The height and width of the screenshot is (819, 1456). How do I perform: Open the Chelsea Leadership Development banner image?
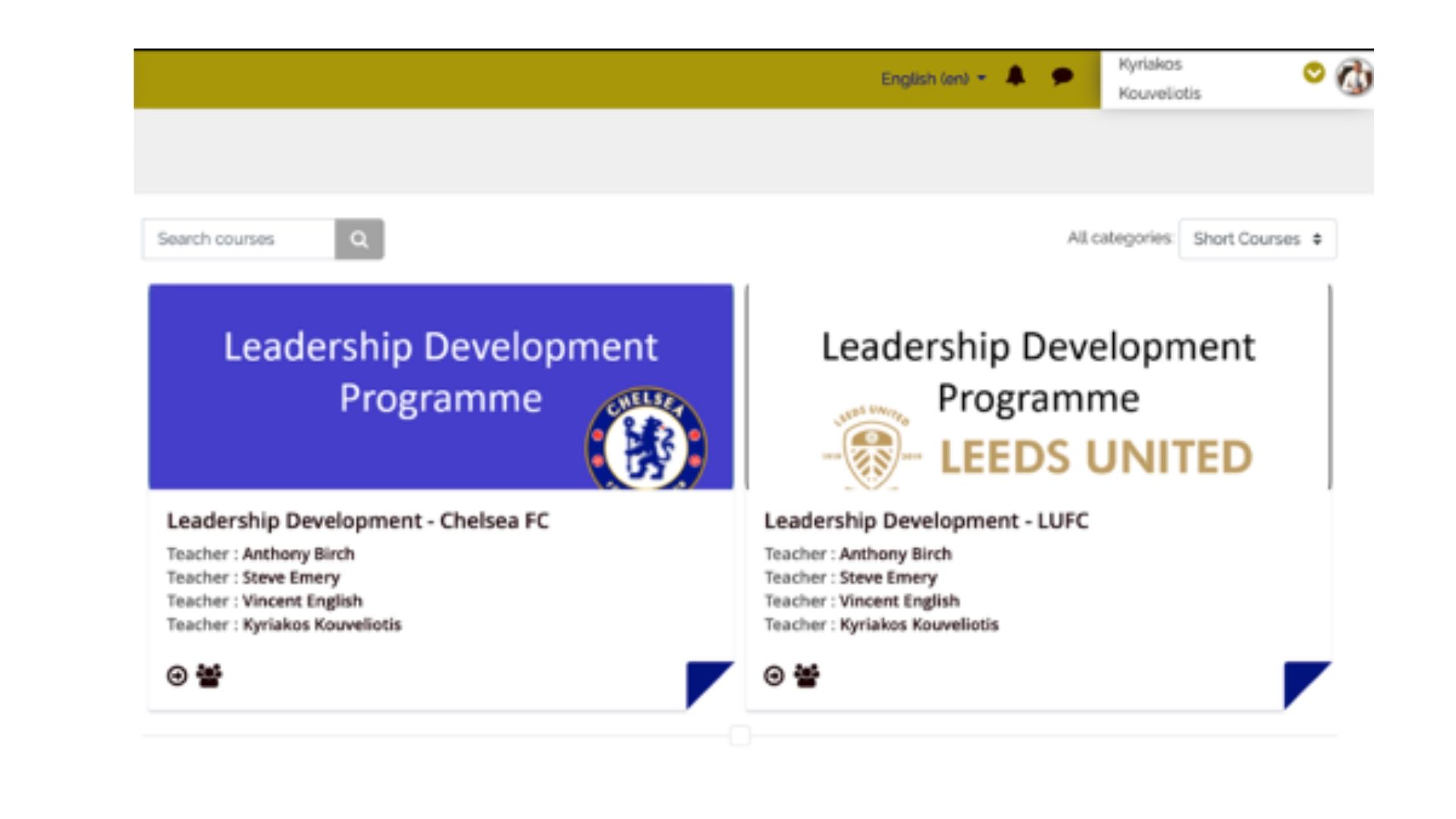(441, 387)
